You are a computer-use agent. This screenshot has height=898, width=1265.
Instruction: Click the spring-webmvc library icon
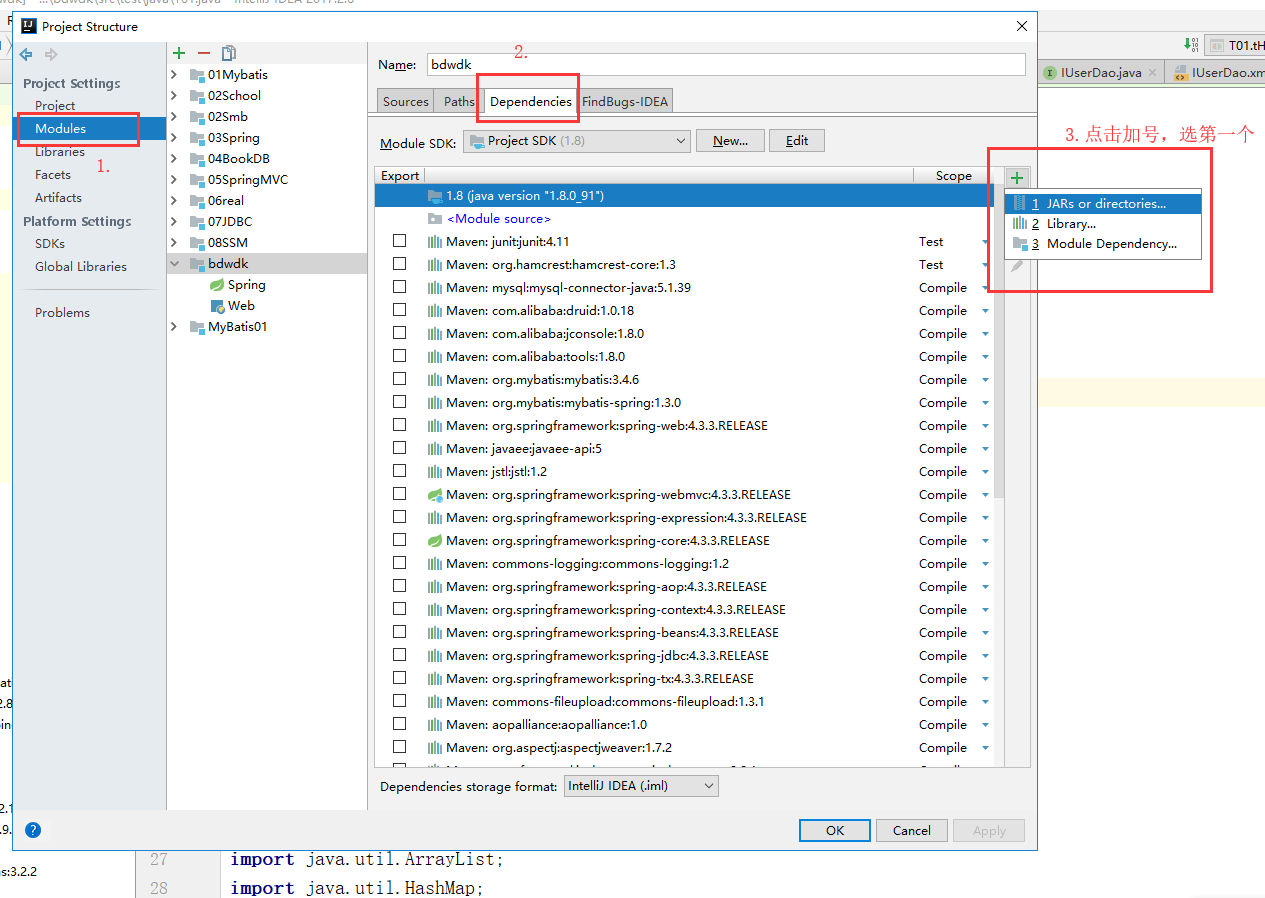435,495
